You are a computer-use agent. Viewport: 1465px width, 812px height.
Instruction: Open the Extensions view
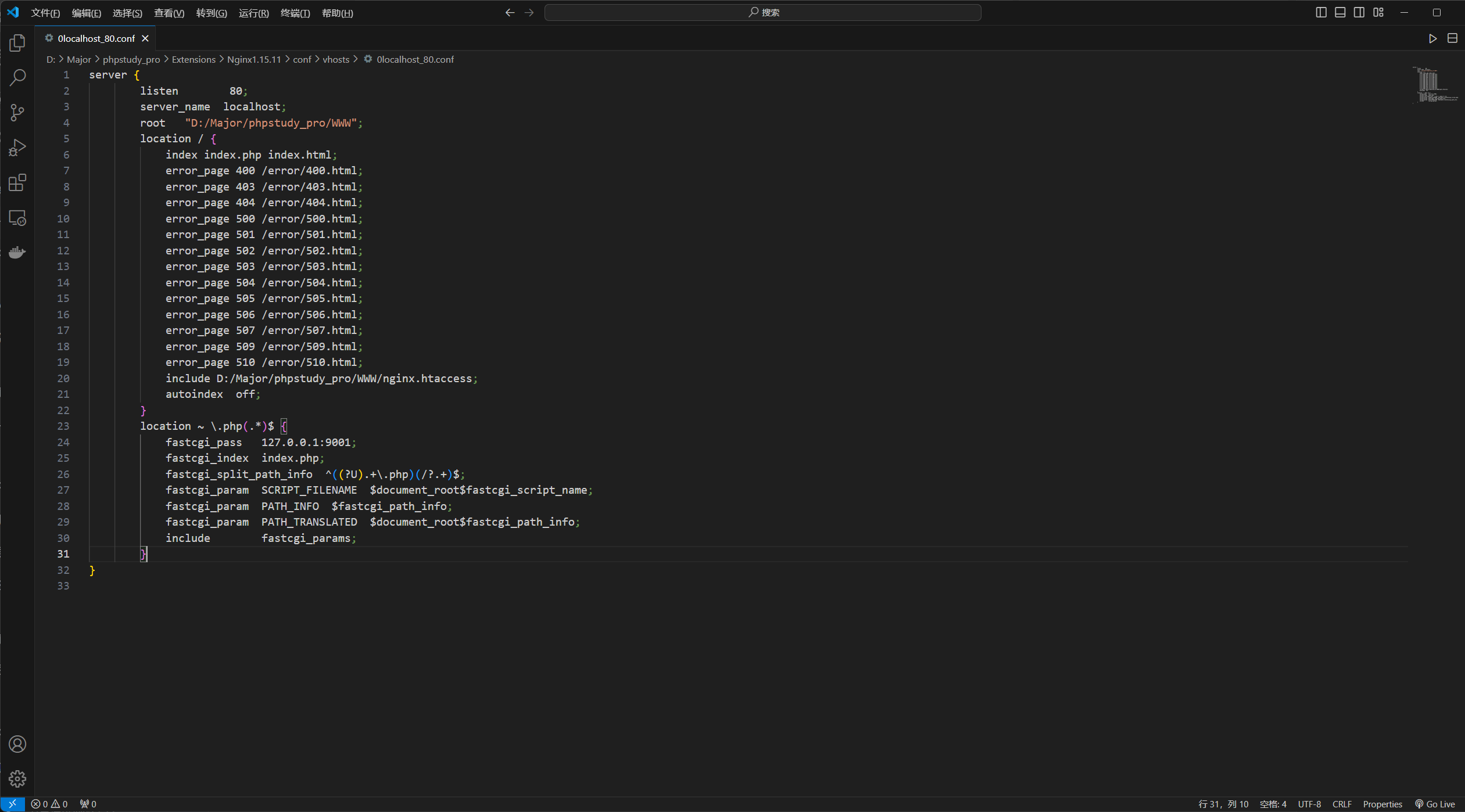[17, 183]
